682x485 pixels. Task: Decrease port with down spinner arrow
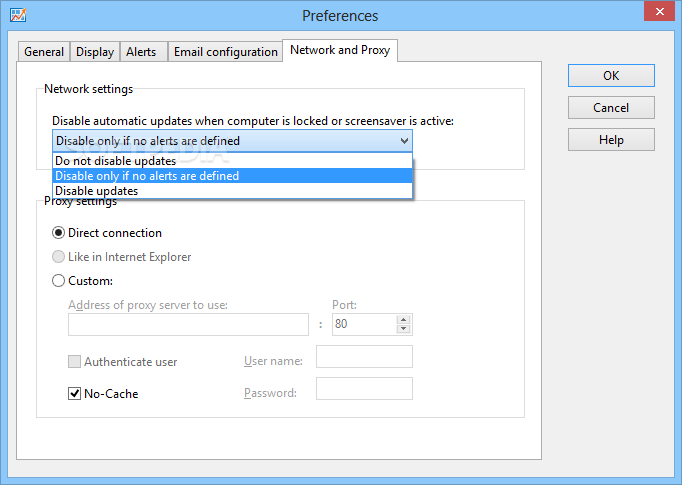tap(404, 329)
